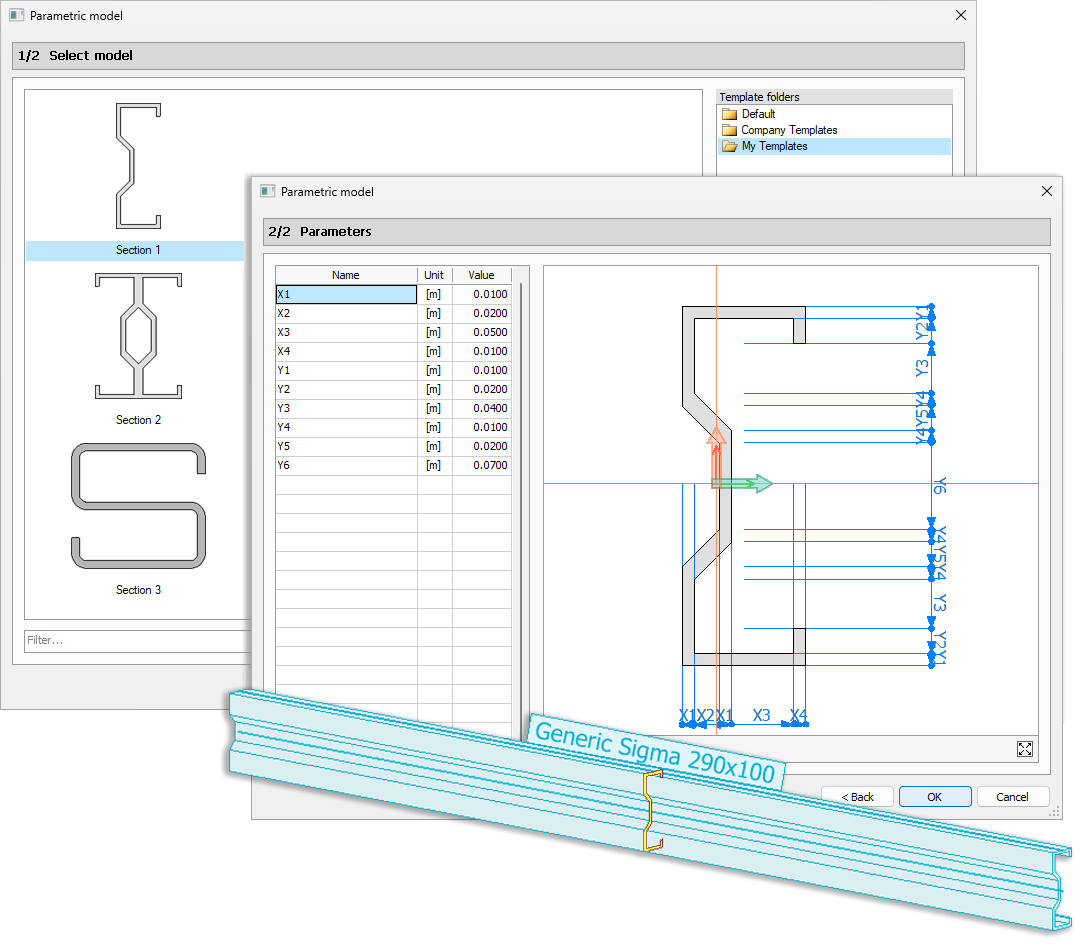Viewport: 1083px width, 945px height.
Task: Select the Section 1 sigma profile thumbnail
Action: click(138, 165)
